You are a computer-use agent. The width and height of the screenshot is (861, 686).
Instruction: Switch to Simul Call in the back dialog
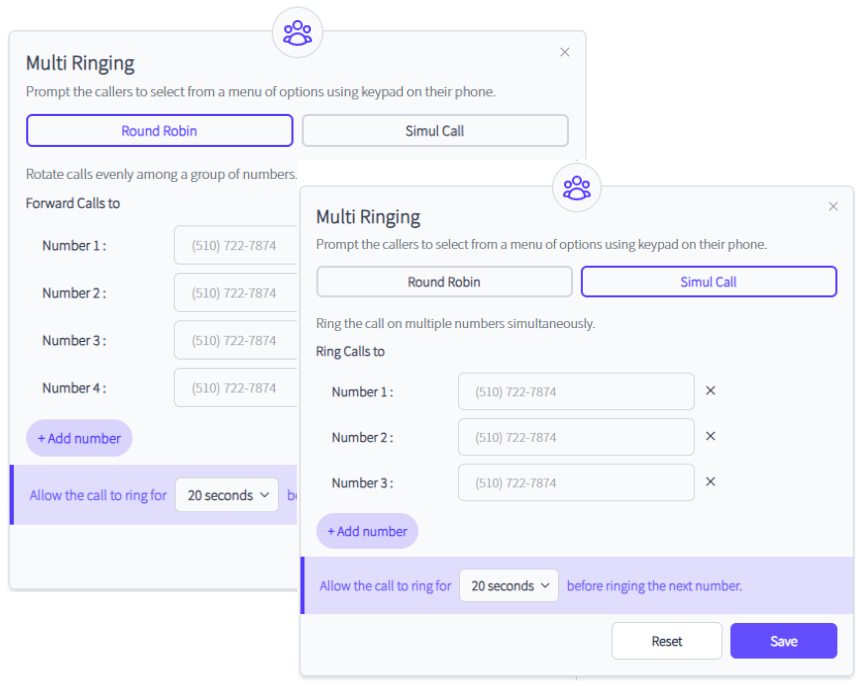point(435,131)
